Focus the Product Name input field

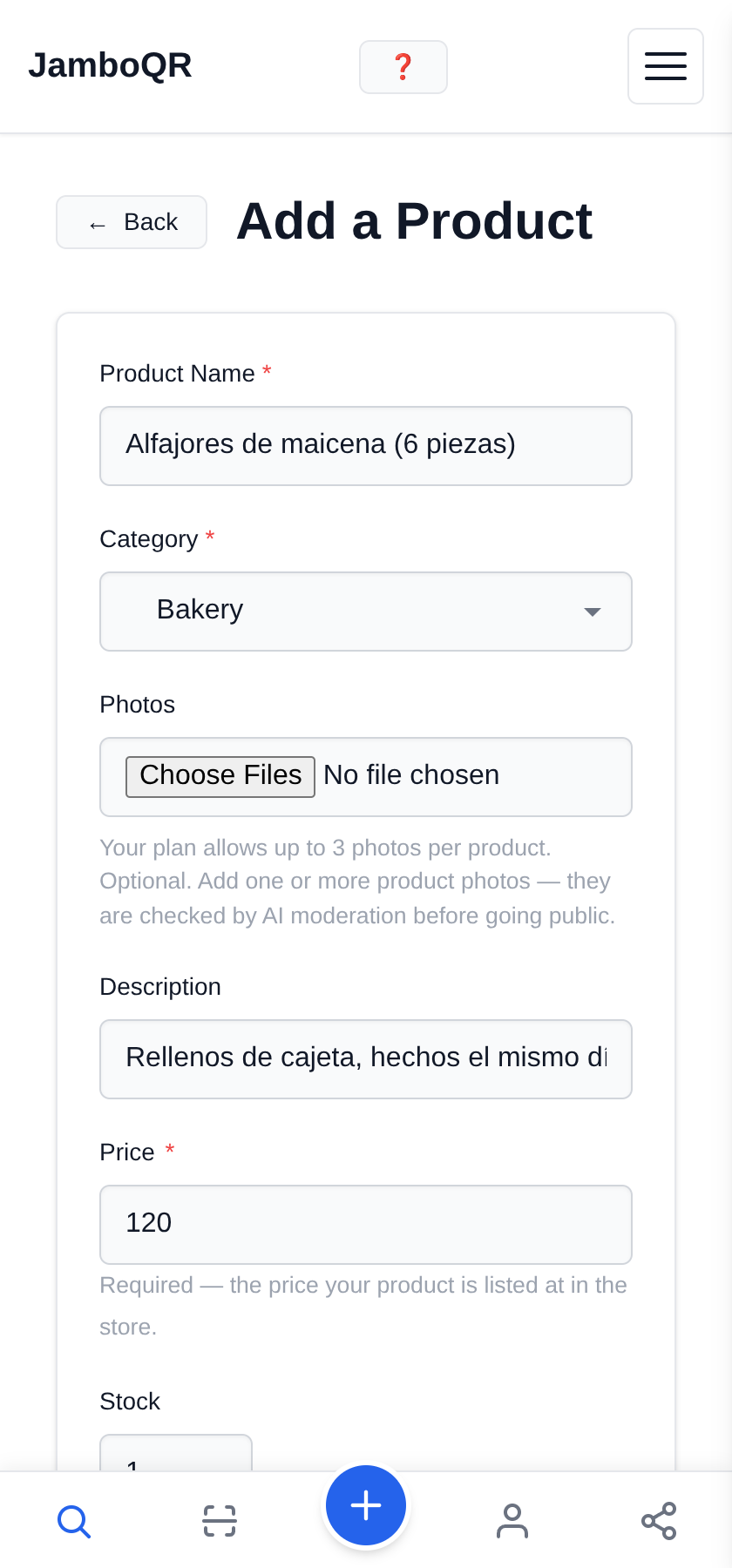(366, 446)
